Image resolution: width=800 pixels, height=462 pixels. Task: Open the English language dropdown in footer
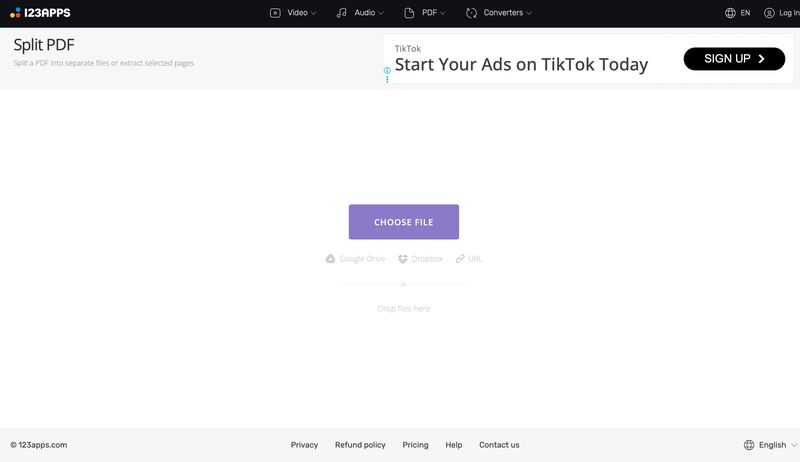(x=771, y=445)
